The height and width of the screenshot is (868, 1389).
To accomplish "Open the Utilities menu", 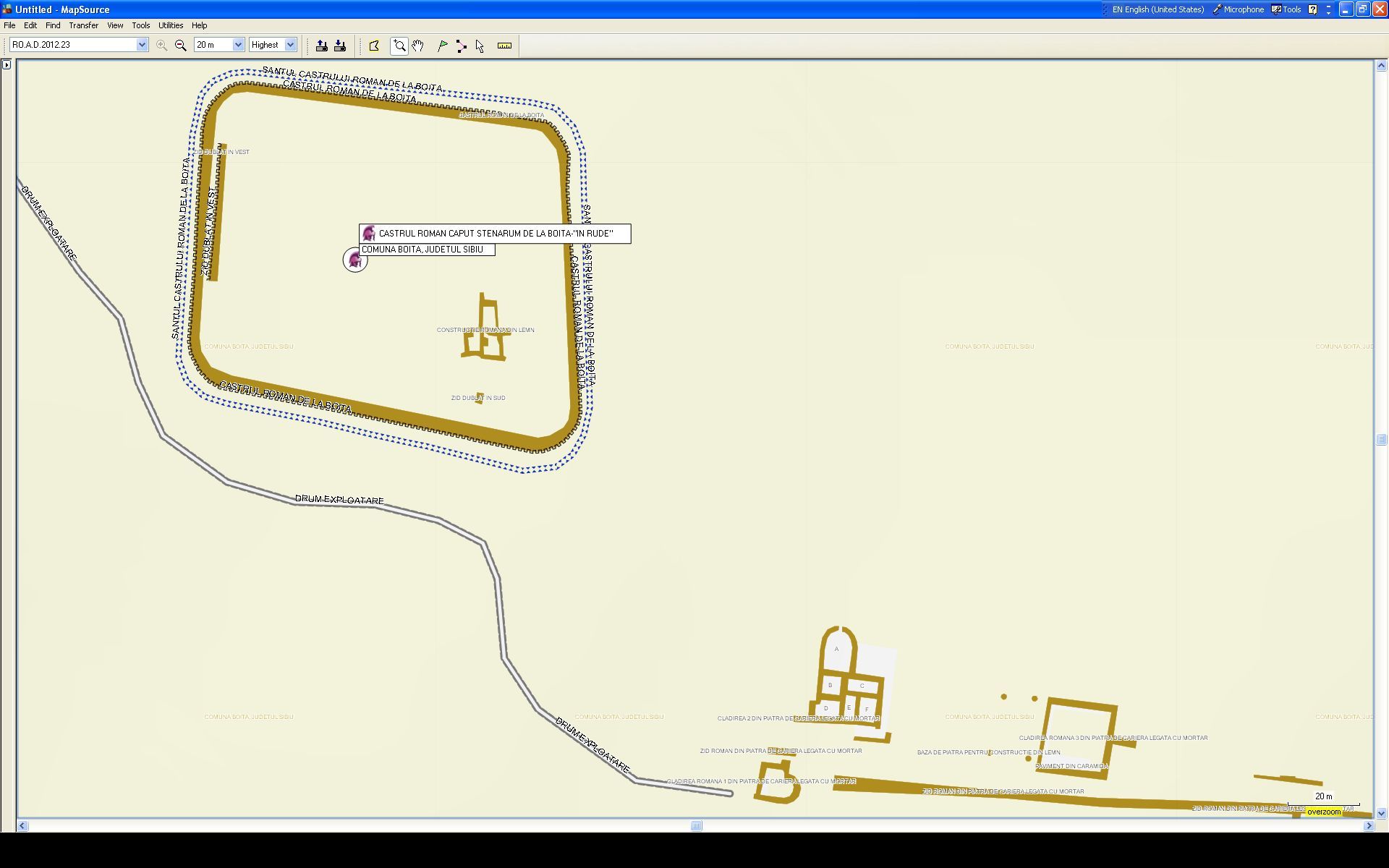I will (x=171, y=25).
